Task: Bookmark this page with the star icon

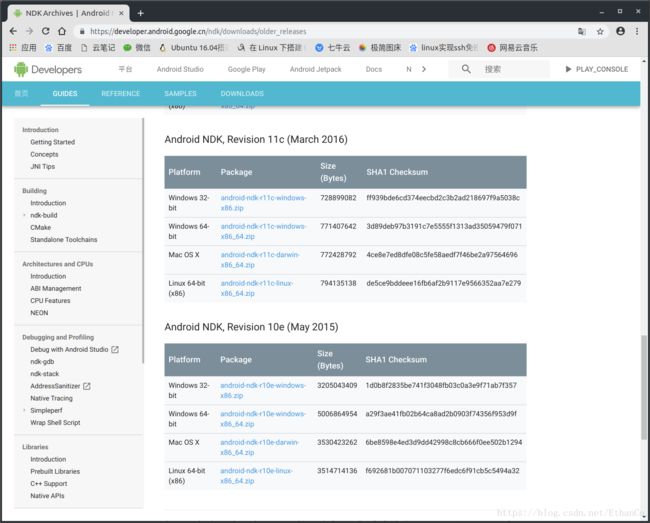Action: 600,31
